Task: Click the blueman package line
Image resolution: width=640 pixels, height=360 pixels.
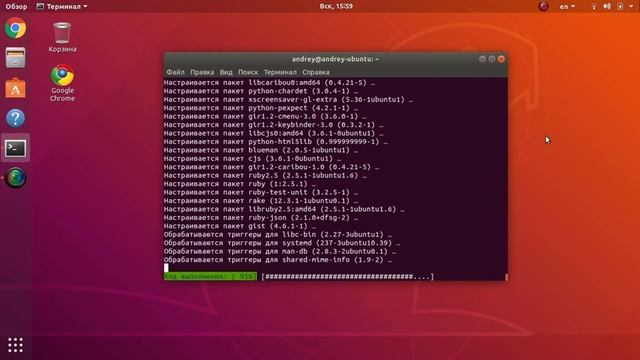Action: click(x=261, y=150)
